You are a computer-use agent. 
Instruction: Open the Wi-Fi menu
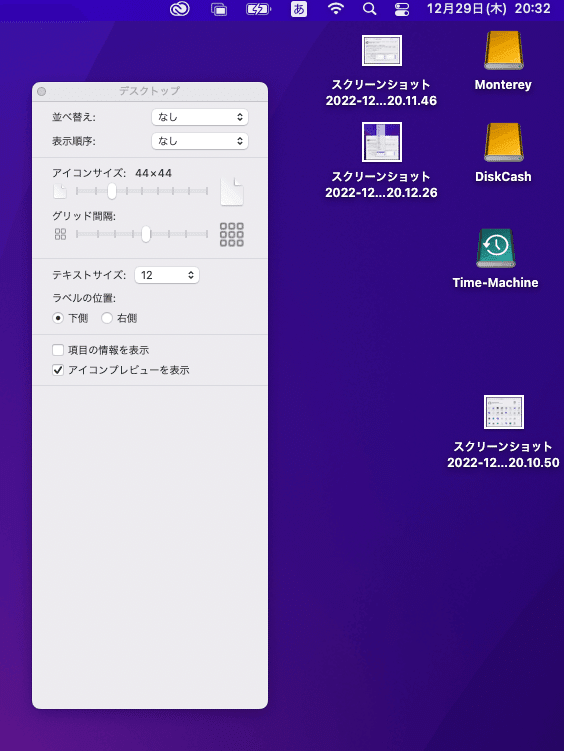pos(336,9)
